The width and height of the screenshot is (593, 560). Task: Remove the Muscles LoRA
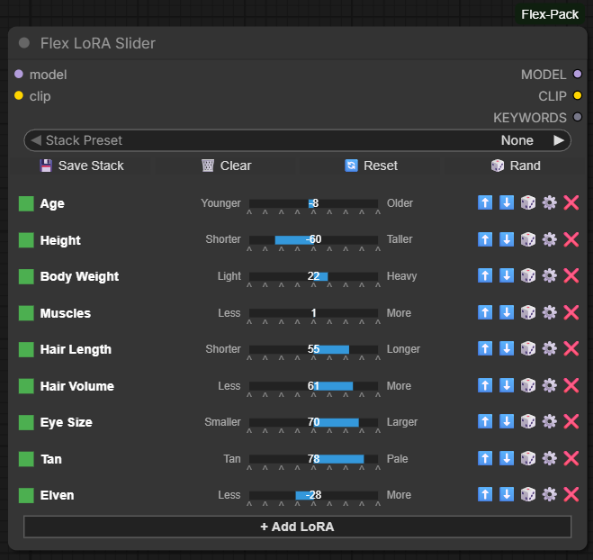[x=571, y=313]
